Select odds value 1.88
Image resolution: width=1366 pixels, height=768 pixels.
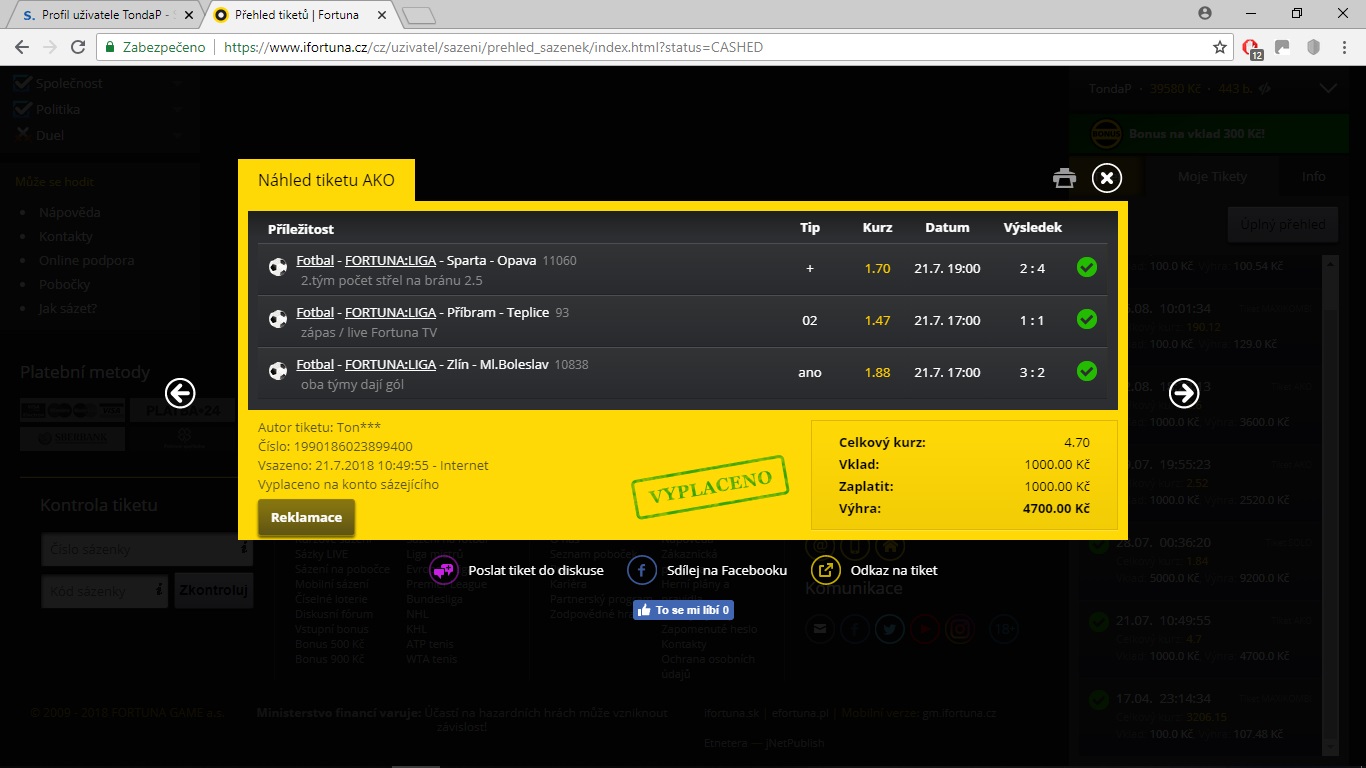(877, 372)
